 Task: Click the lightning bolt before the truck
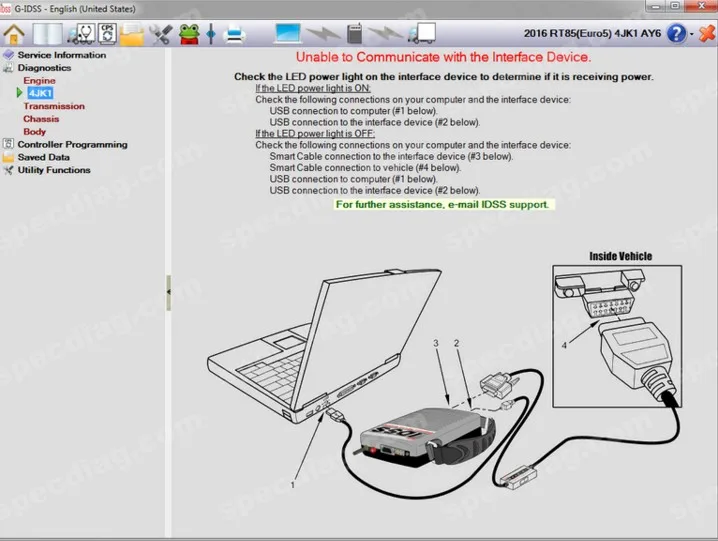coord(386,34)
